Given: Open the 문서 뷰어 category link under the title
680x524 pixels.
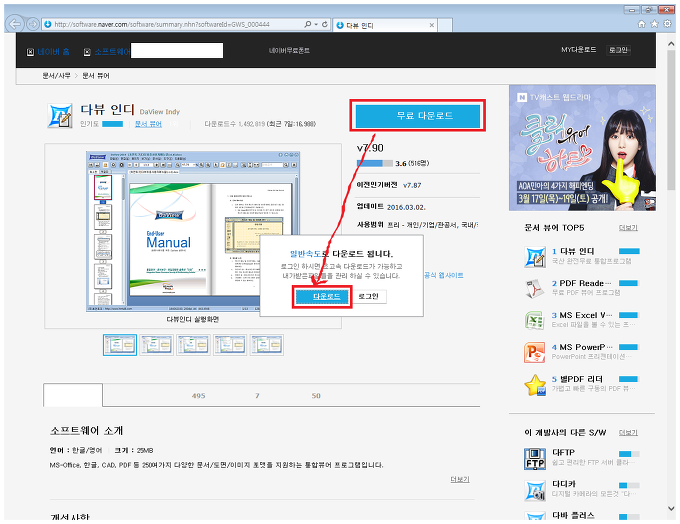Looking at the screenshot, I should click(148, 124).
